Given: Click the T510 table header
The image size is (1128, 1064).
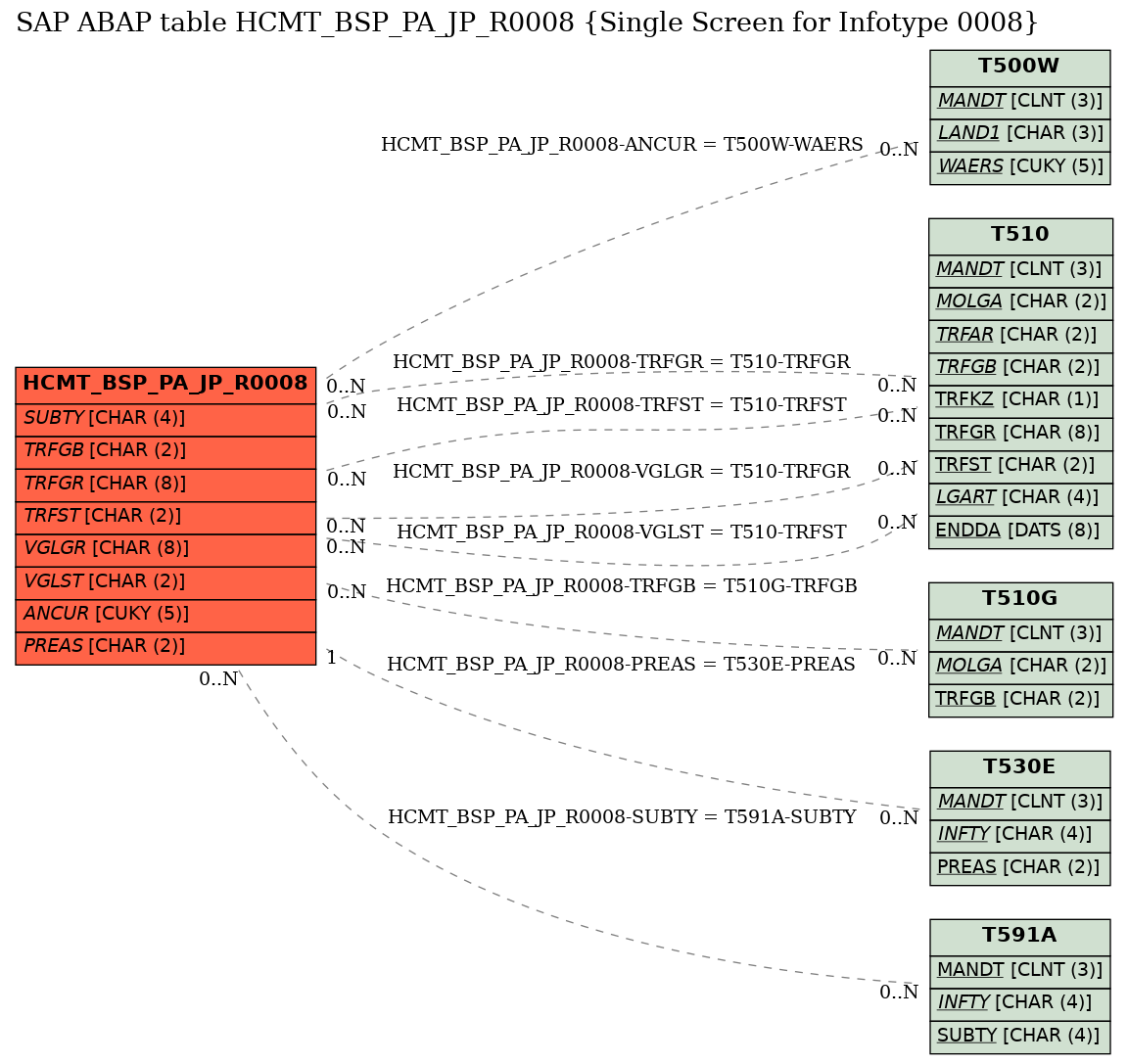Looking at the screenshot, I should [x=1020, y=236].
